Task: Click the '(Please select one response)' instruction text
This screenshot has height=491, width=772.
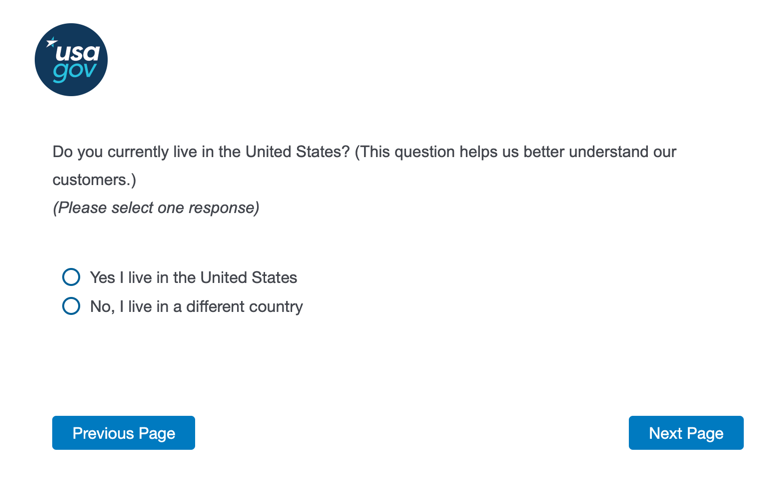Action: point(156,208)
